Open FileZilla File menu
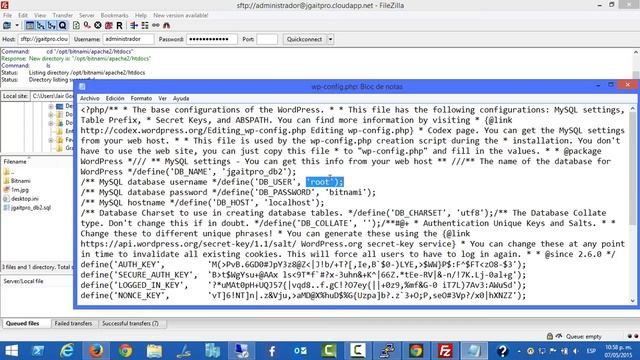This screenshot has height=360, width=640. [x=7, y=15]
